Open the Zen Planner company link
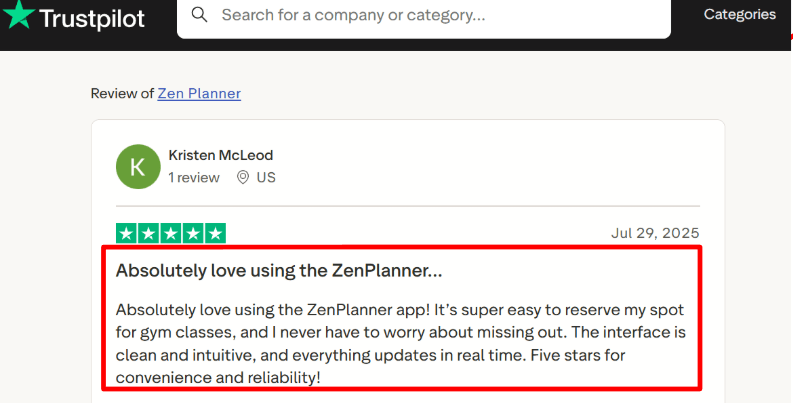 (x=199, y=94)
